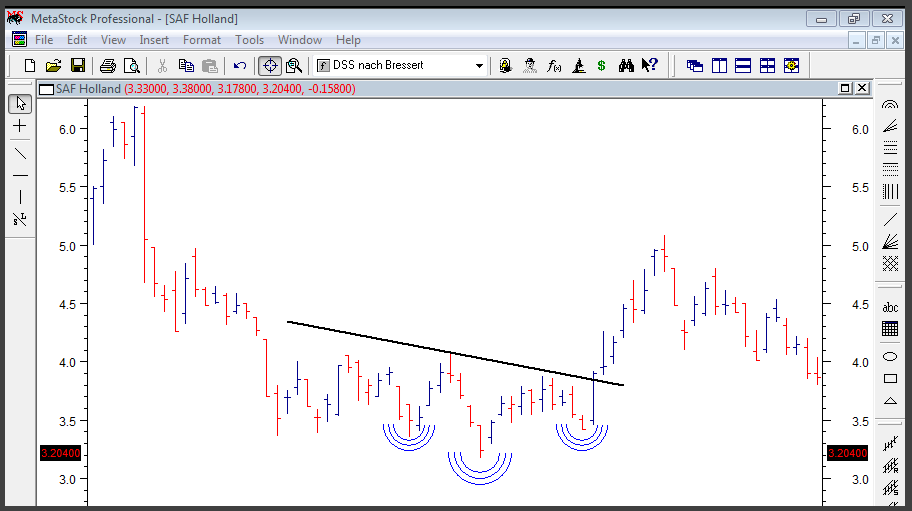This screenshot has height=511, width=912.
Task: Stack windows horizontally icon
Action: pos(743,66)
